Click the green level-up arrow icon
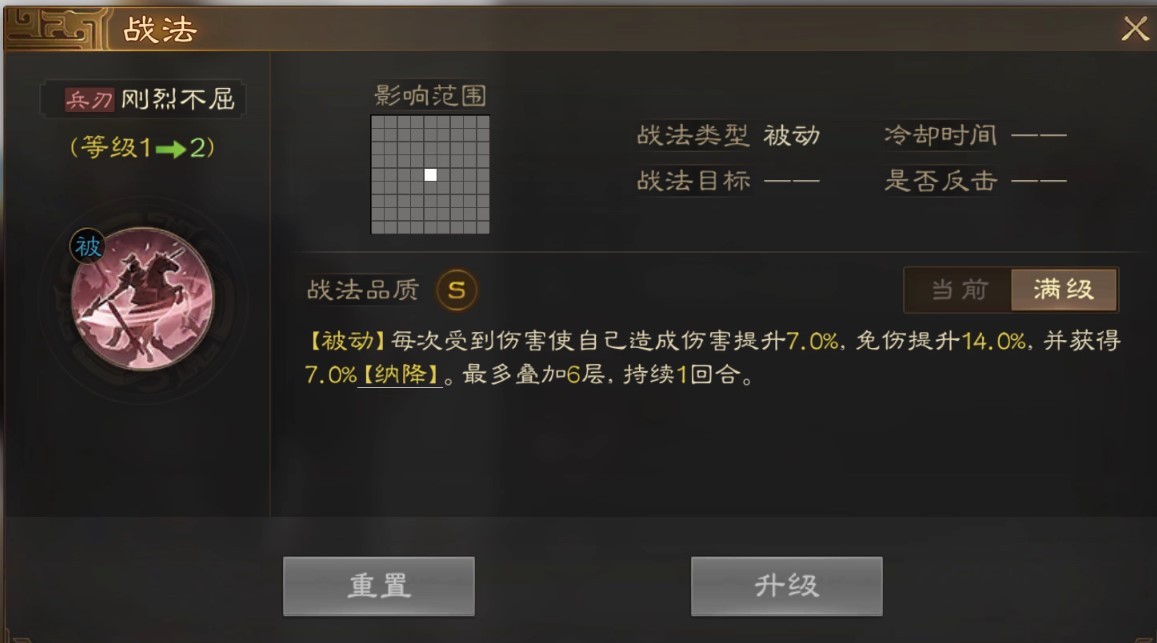The width and height of the screenshot is (1157, 643). (171, 150)
